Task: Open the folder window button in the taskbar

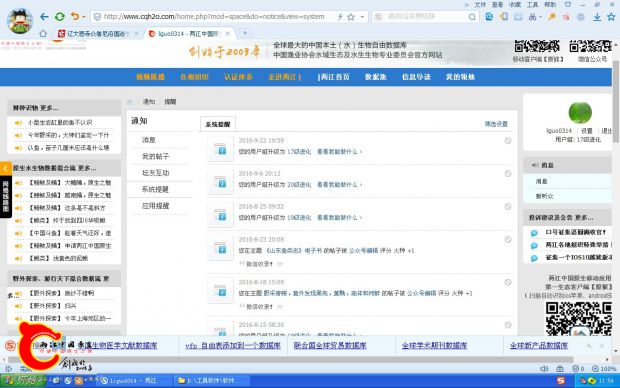Action: coord(211,380)
